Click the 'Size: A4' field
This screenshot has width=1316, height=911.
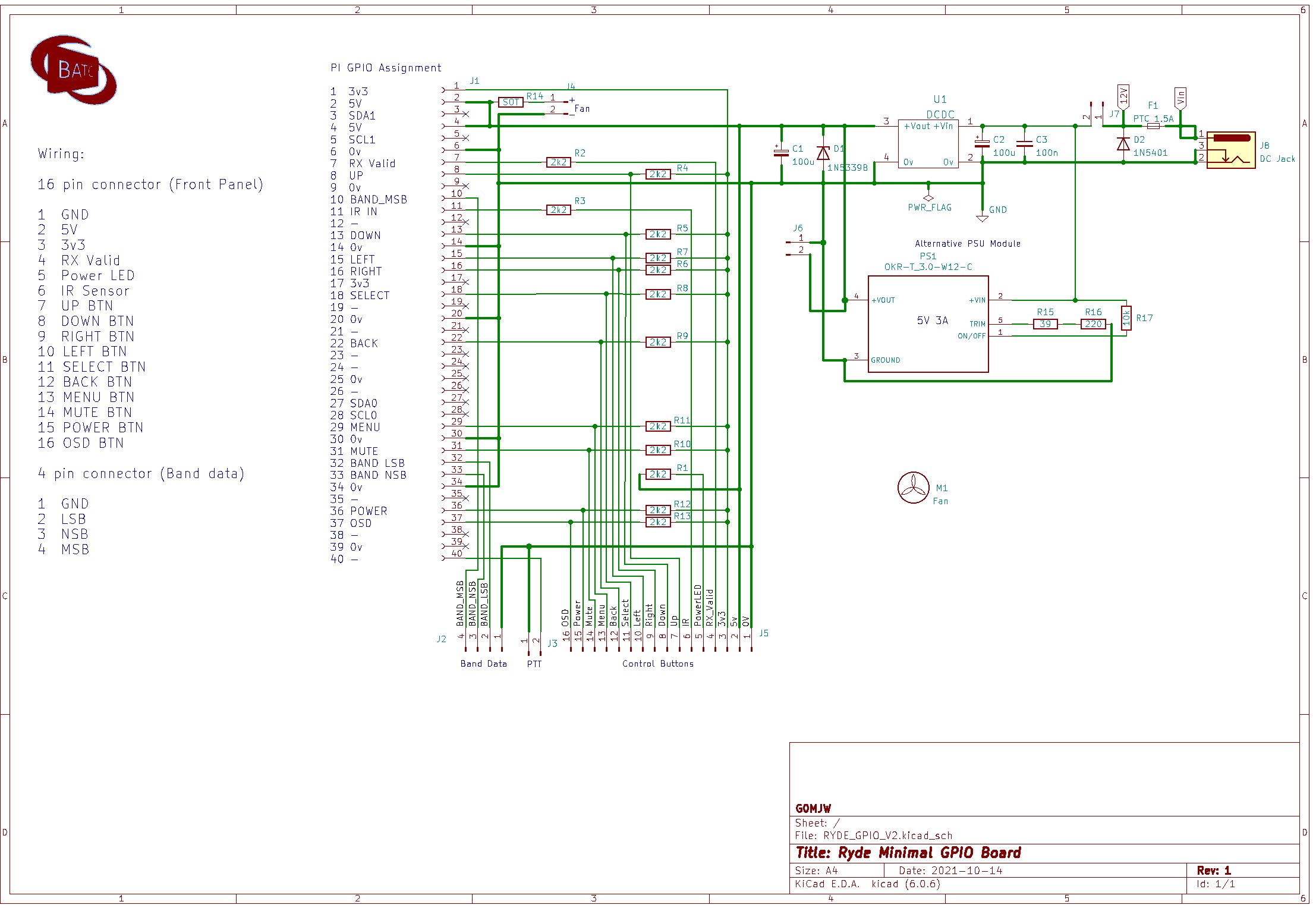coord(816,871)
